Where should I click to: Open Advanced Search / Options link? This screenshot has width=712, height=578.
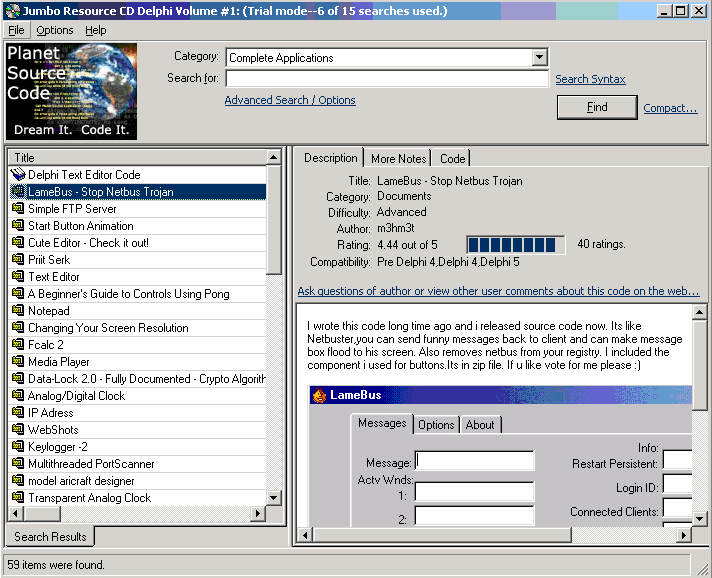[290, 100]
